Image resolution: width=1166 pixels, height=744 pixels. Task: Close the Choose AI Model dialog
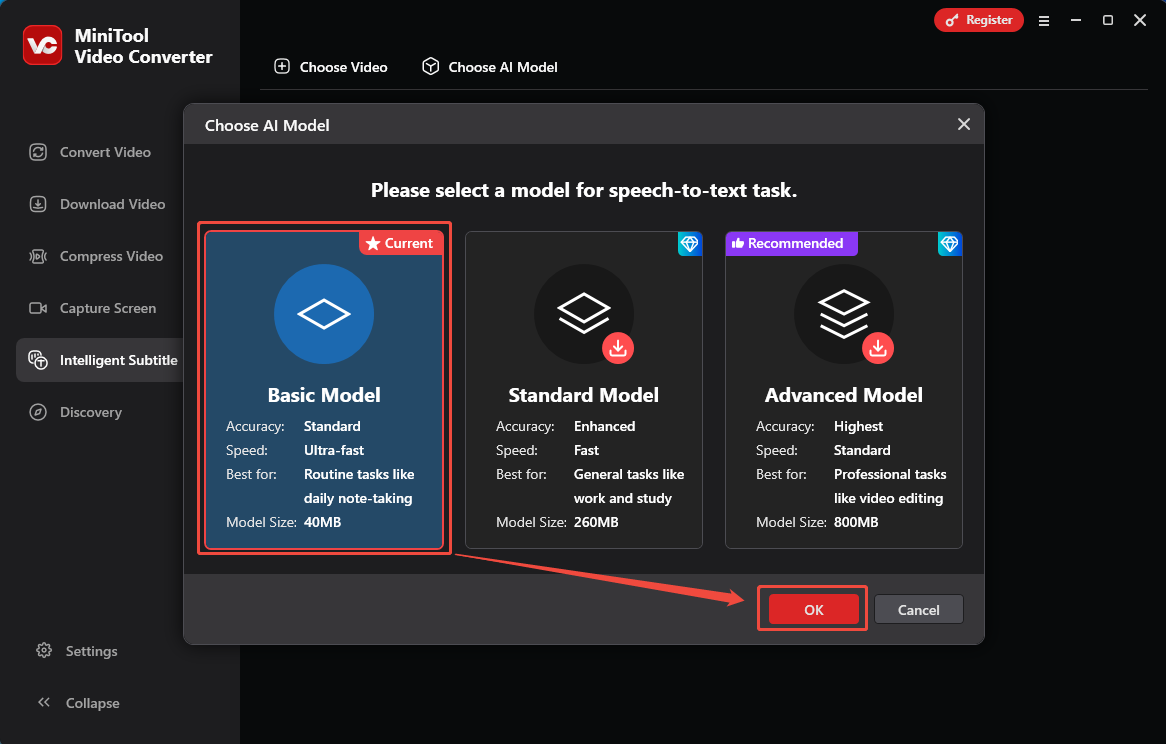[x=963, y=124]
